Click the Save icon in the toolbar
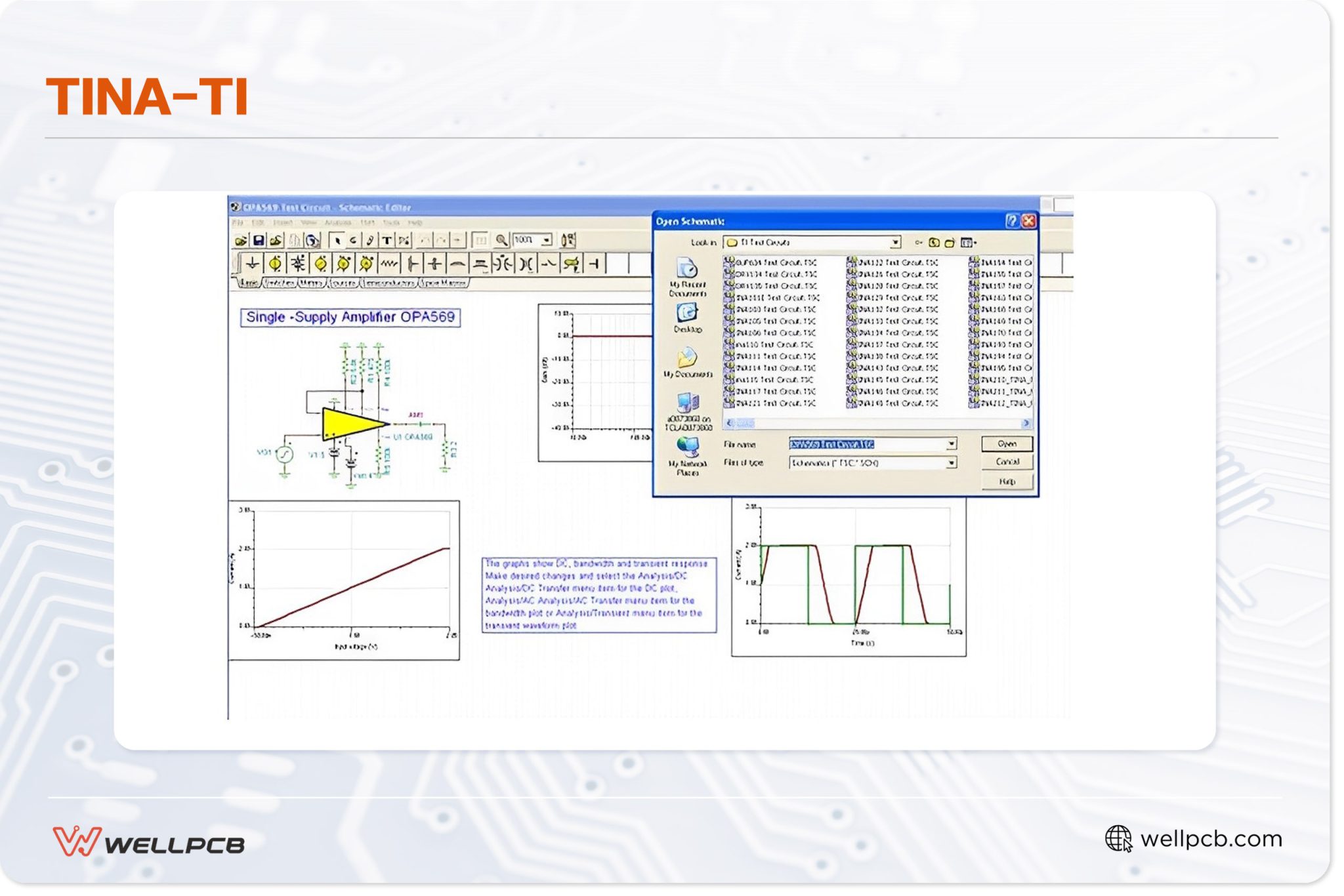1344x896 pixels. click(257, 241)
